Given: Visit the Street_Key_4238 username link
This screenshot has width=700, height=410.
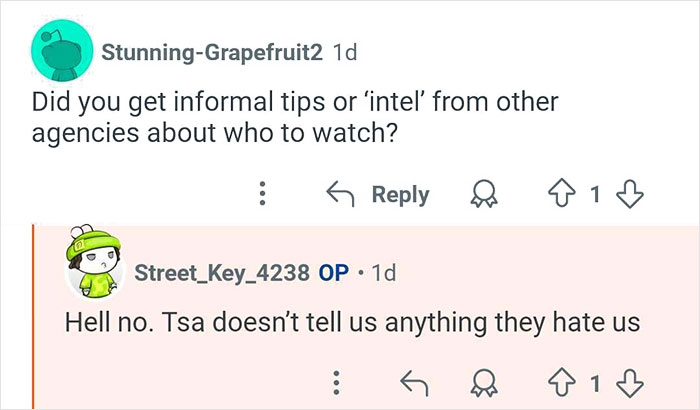Looking at the screenshot, I should click(221, 273).
